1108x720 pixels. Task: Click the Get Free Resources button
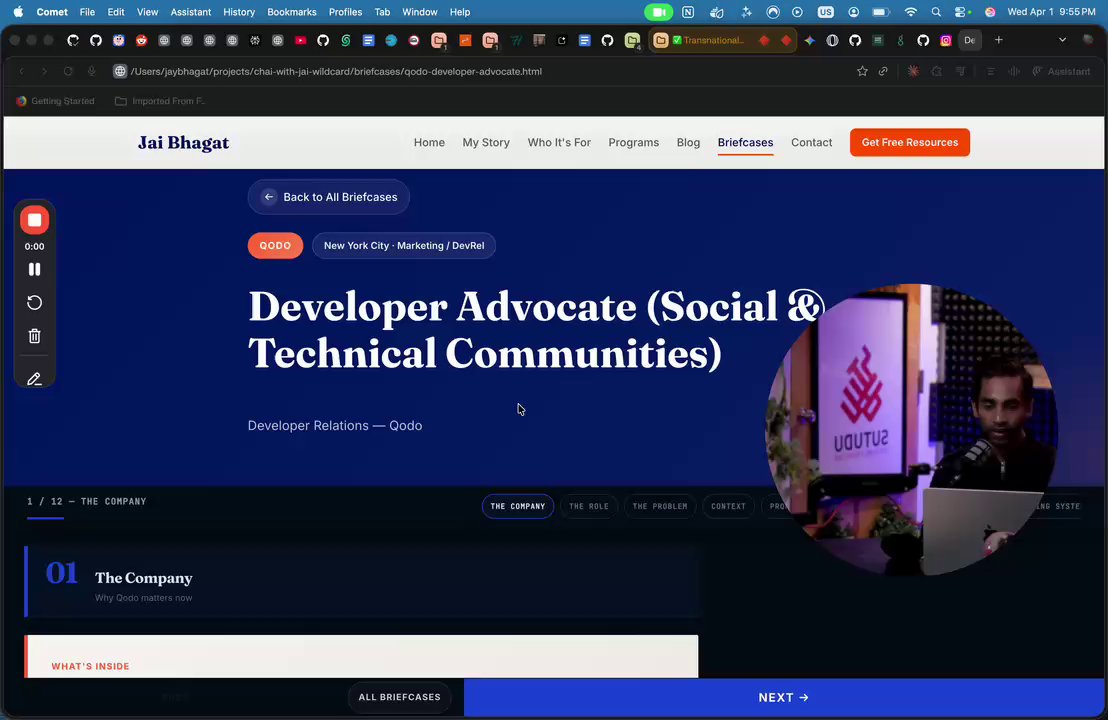coord(909,142)
